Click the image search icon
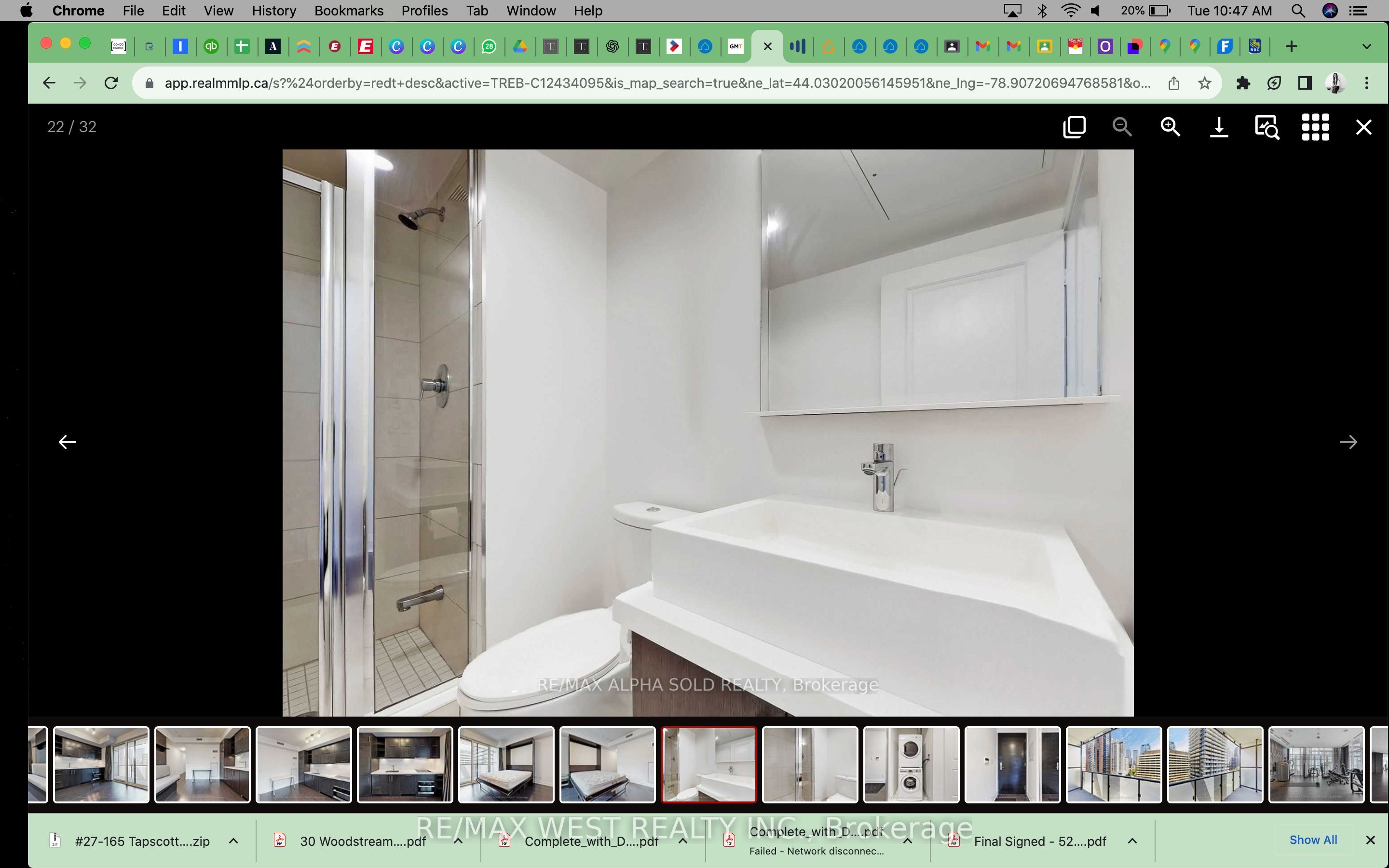The width and height of the screenshot is (1389, 868). [x=1267, y=127]
